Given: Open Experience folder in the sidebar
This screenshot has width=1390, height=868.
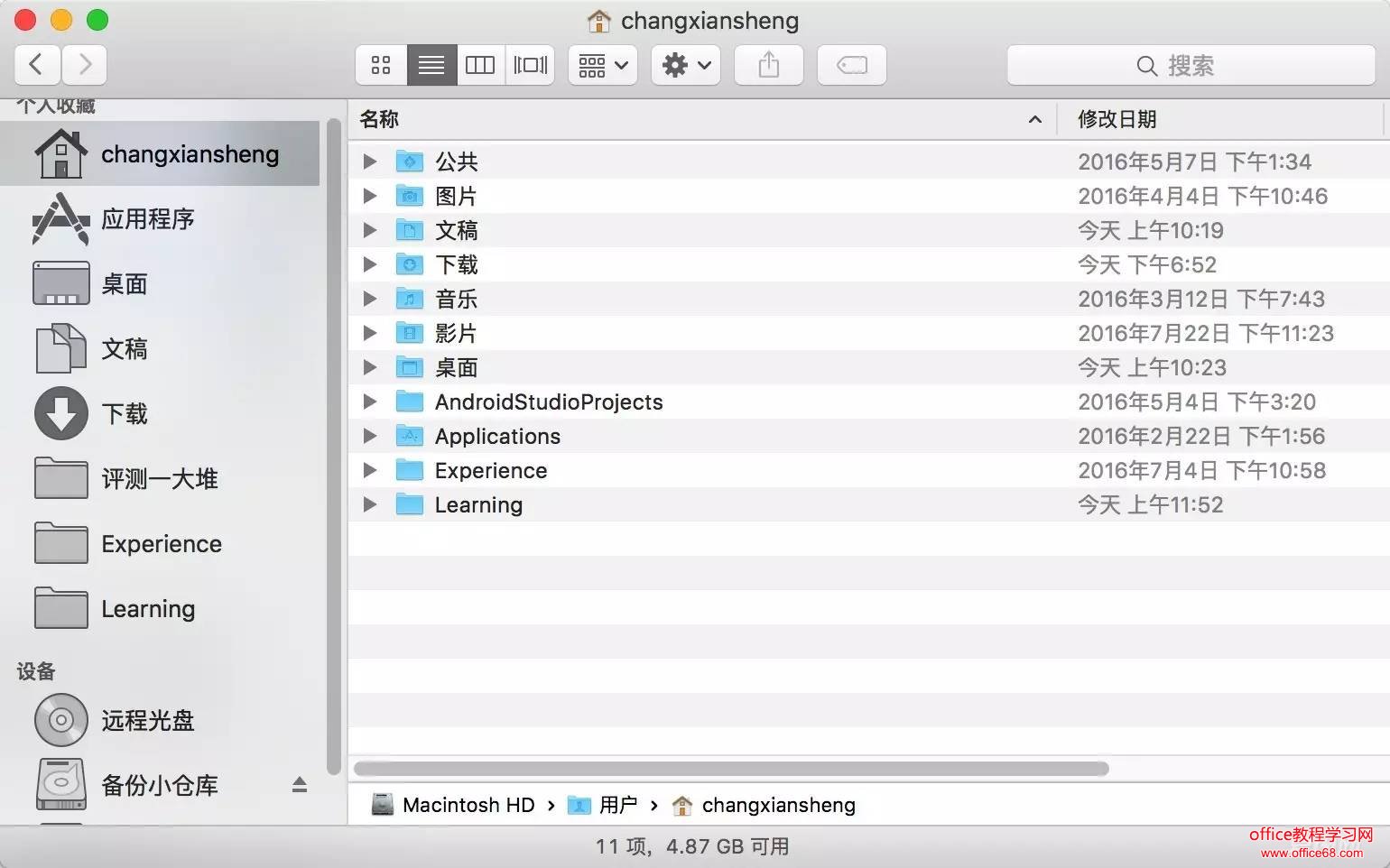Looking at the screenshot, I should click(x=160, y=544).
